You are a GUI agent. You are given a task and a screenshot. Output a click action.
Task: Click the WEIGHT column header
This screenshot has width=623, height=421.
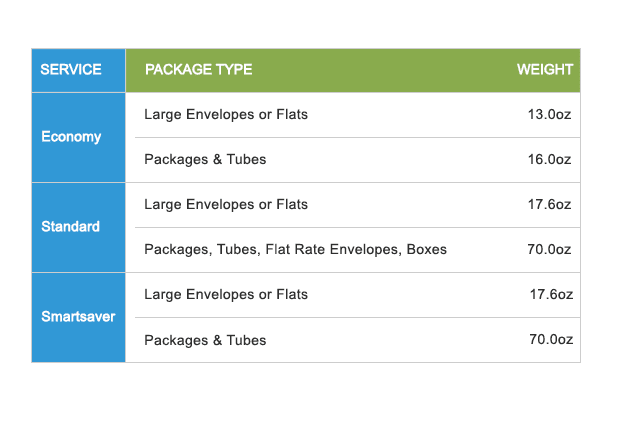pos(545,70)
